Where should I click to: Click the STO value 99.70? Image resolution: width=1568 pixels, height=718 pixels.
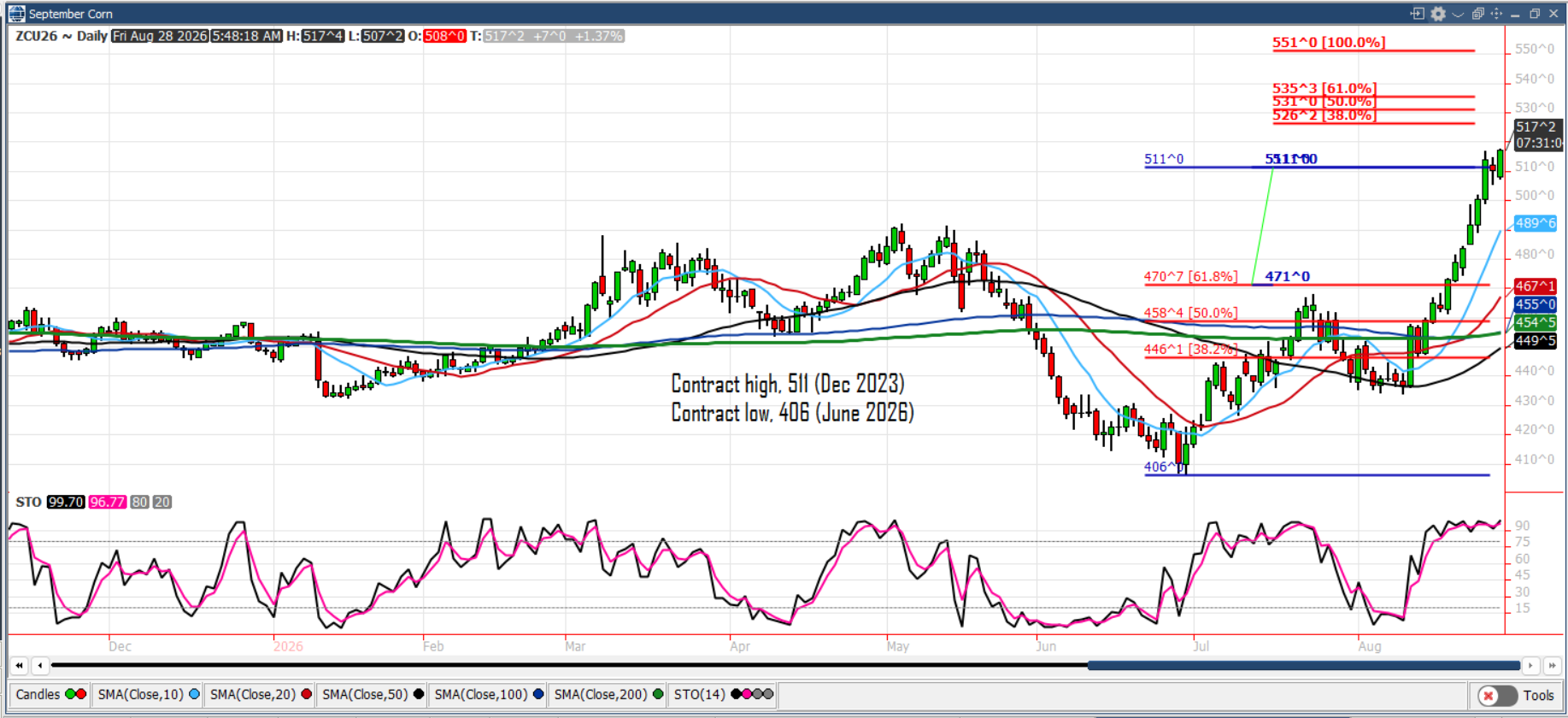[65, 502]
